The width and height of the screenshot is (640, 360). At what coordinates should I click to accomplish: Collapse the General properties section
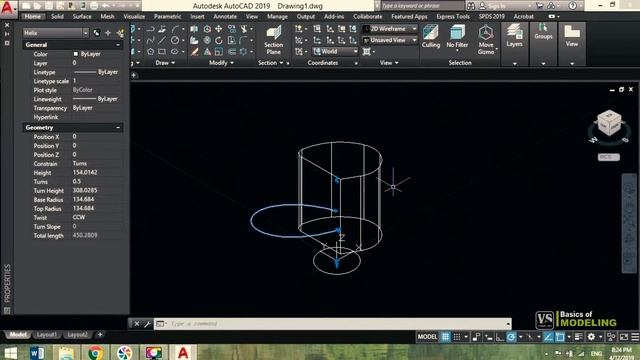coord(118,45)
